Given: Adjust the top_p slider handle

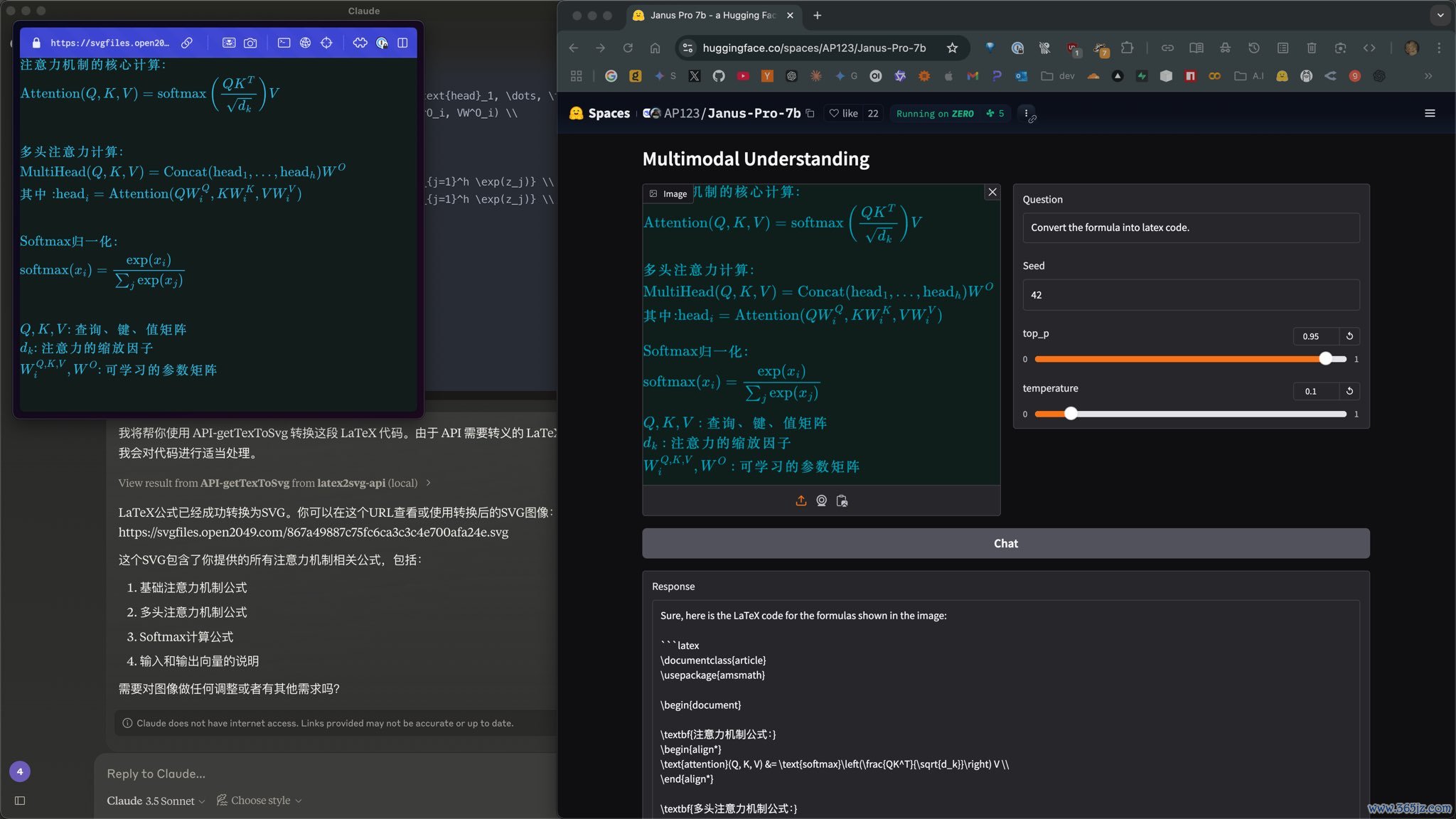Looking at the screenshot, I should pos(1325,358).
